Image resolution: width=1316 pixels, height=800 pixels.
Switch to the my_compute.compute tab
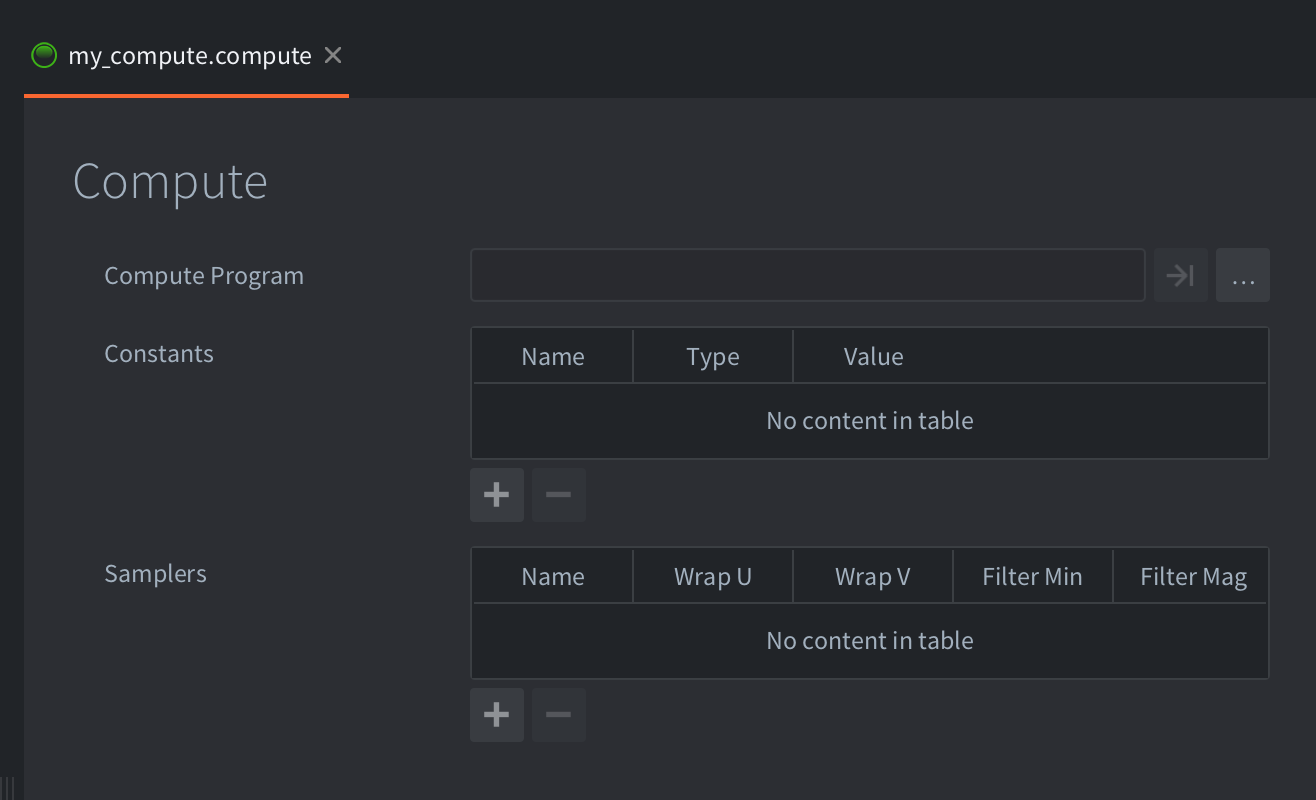tap(189, 56)
